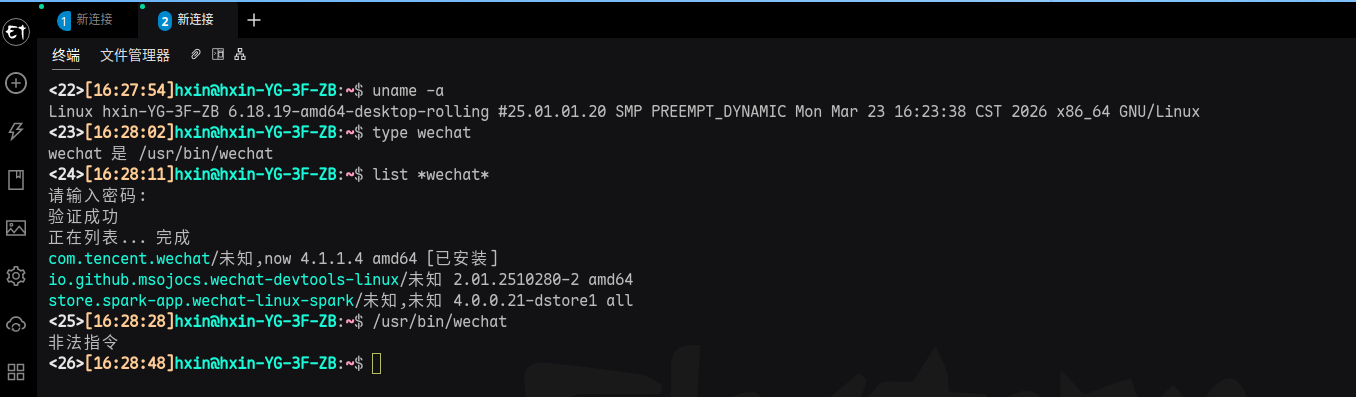Viewport: 1356px width, 397px height.
Task: Click the add connection plus sidebar icon
Action: [x=16, y=83]
